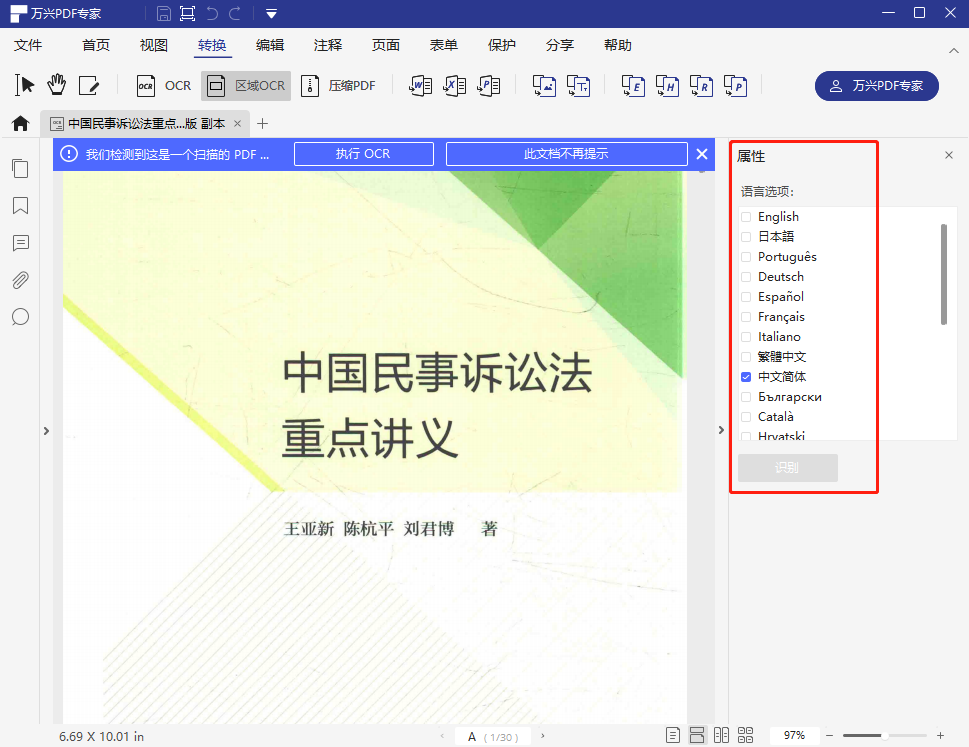Viewport: 969px width, 747px height.
Task: Open the 文件 menu
Action: (29, 45)
